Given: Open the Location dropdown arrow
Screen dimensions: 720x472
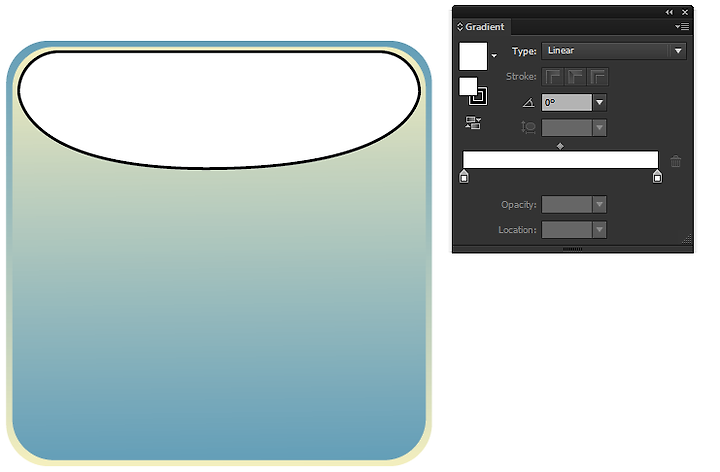Looking at the screenshot, I should click(x=599, y=230).
